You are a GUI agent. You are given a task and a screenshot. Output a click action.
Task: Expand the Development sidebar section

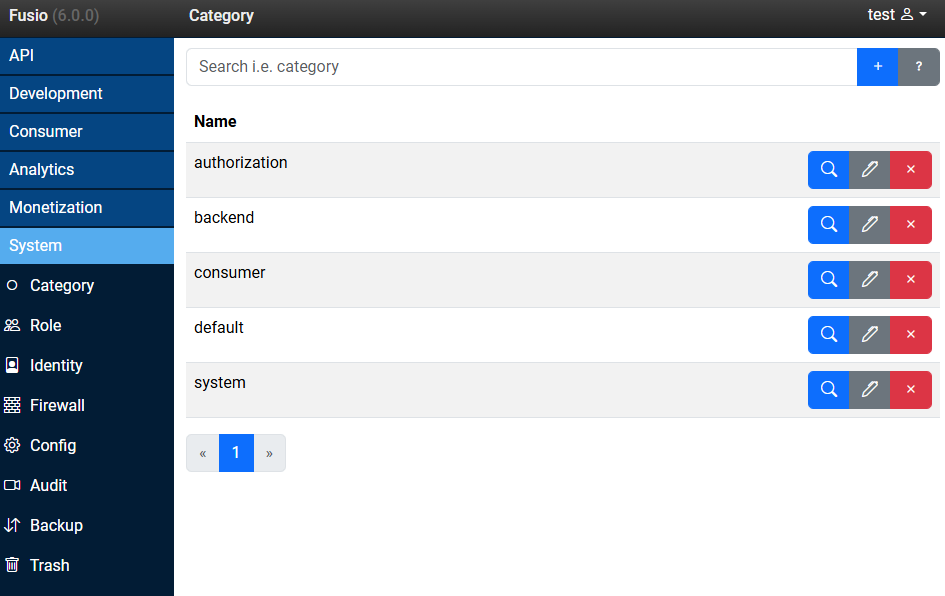pos(87,94)
